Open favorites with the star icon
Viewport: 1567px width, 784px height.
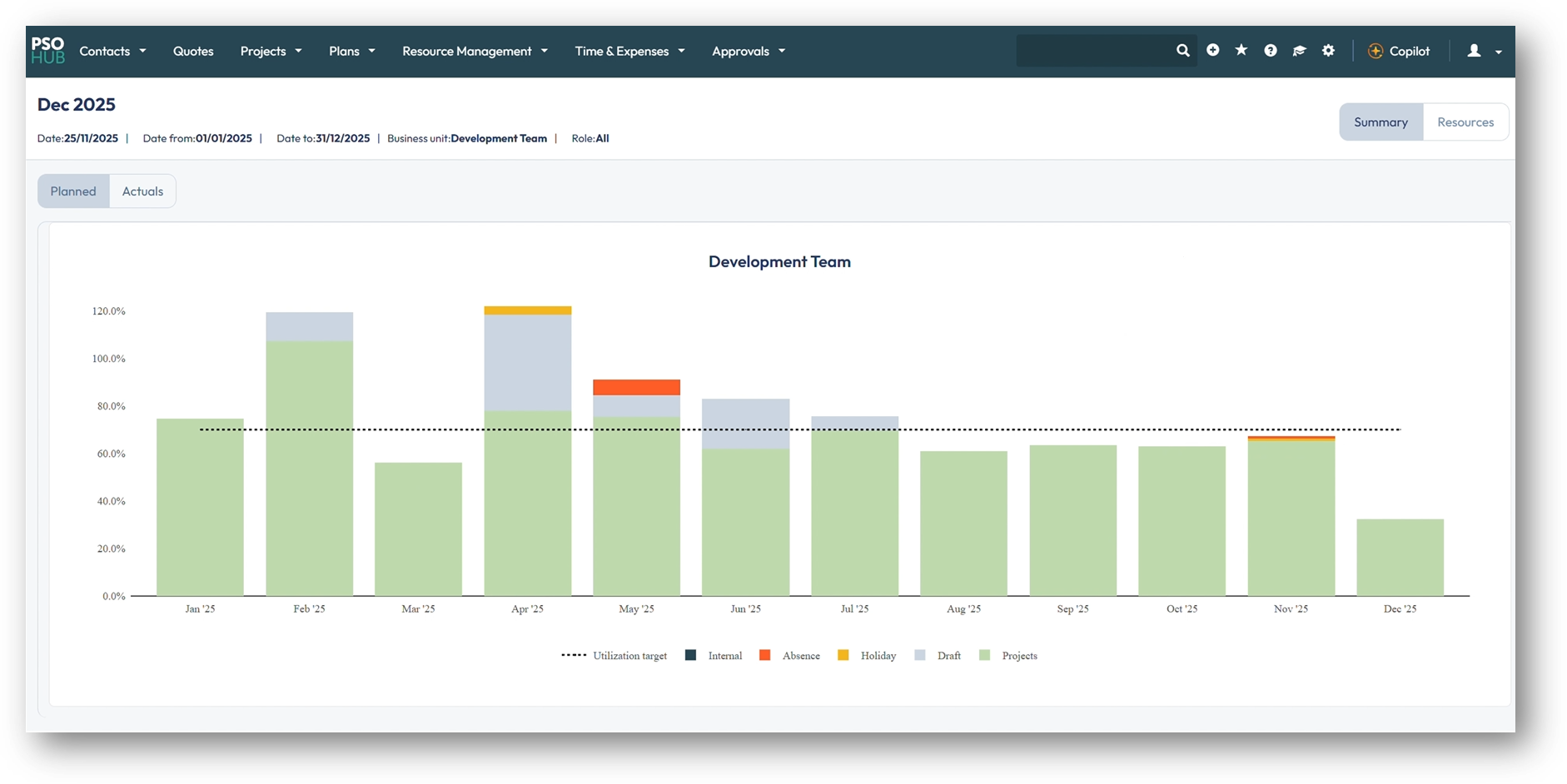(1241, 51)
